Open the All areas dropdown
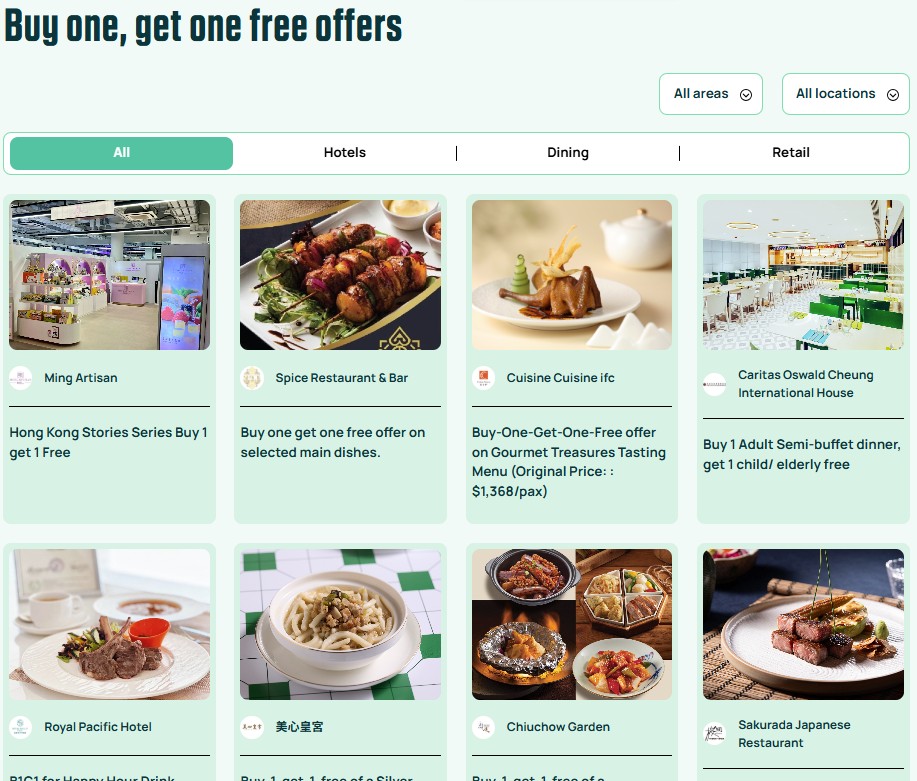Image resolution: width=917 pixels, height=781 pixels. tap(711, 94)
